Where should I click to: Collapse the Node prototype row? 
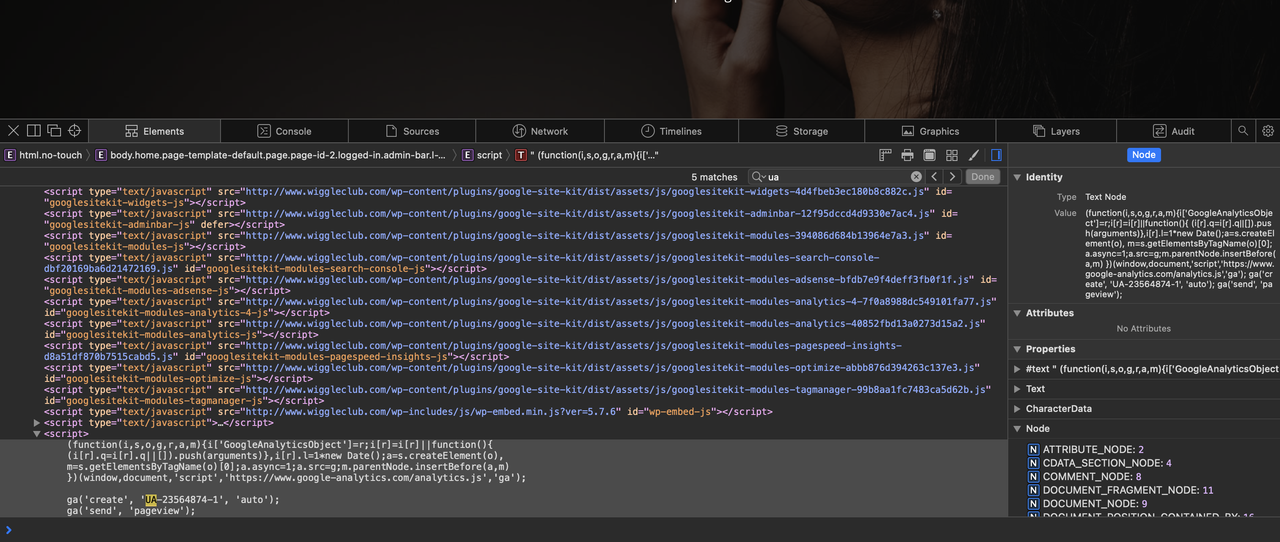[x=1018, y=429]
